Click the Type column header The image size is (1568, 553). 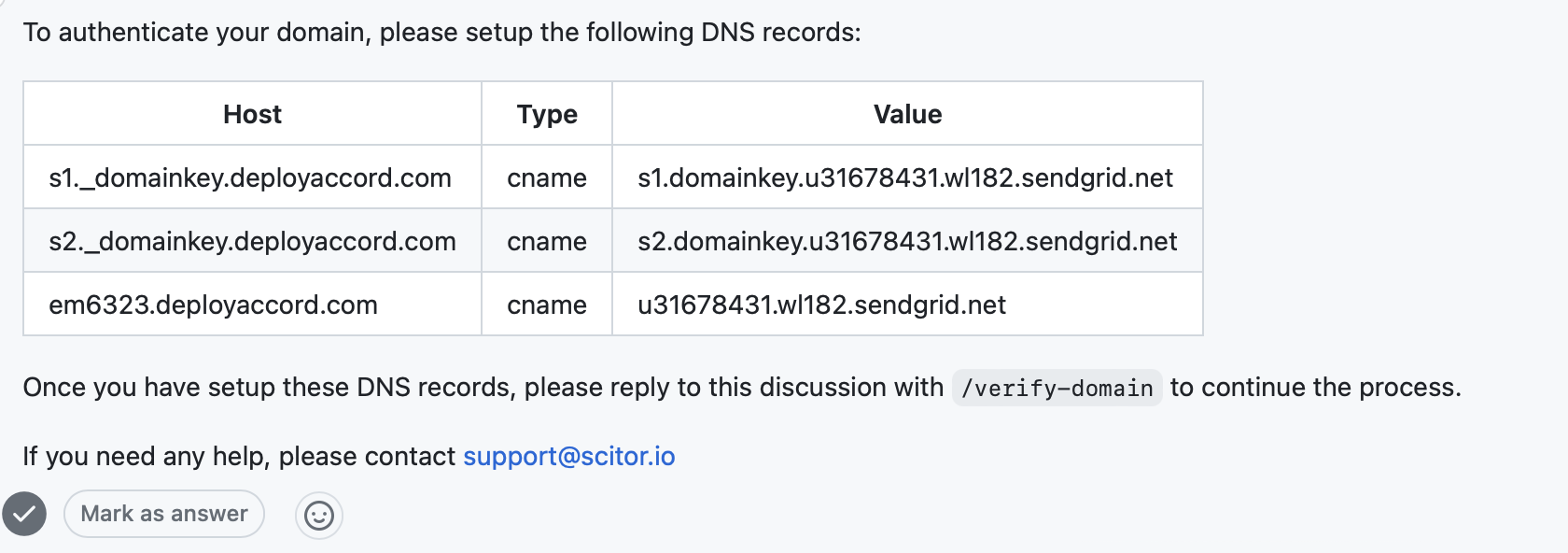point(547,114)
